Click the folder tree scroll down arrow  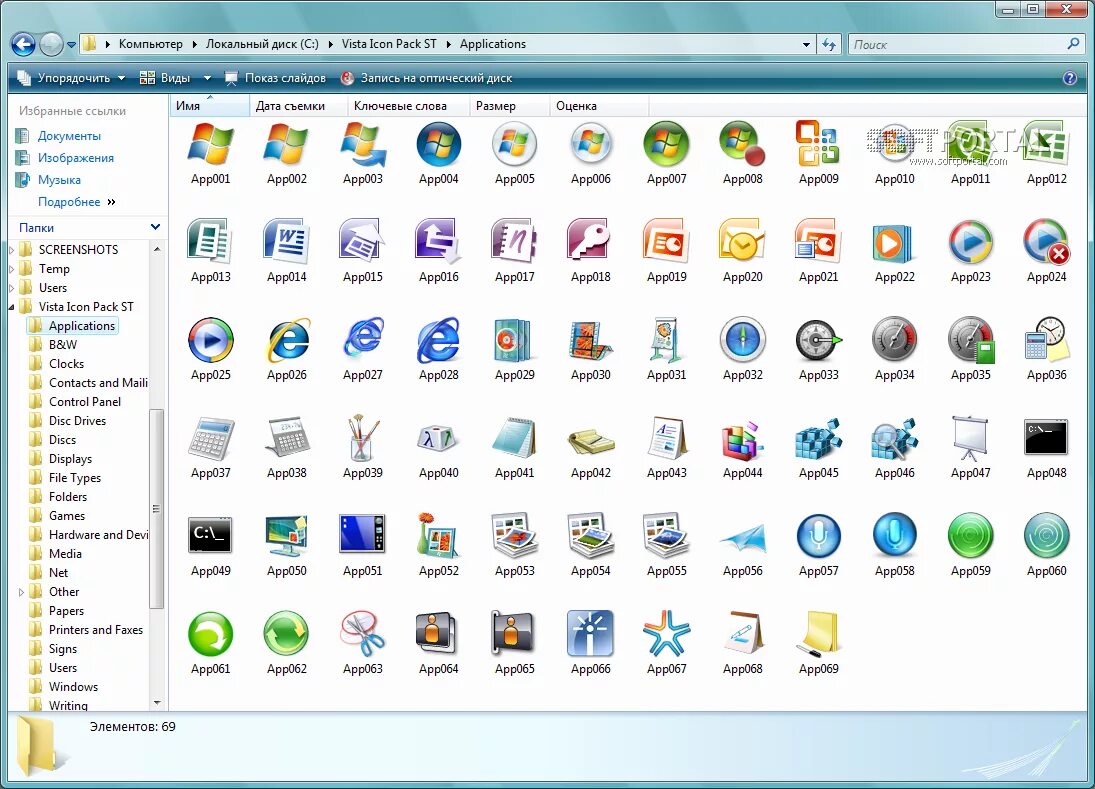click(156, 702)
